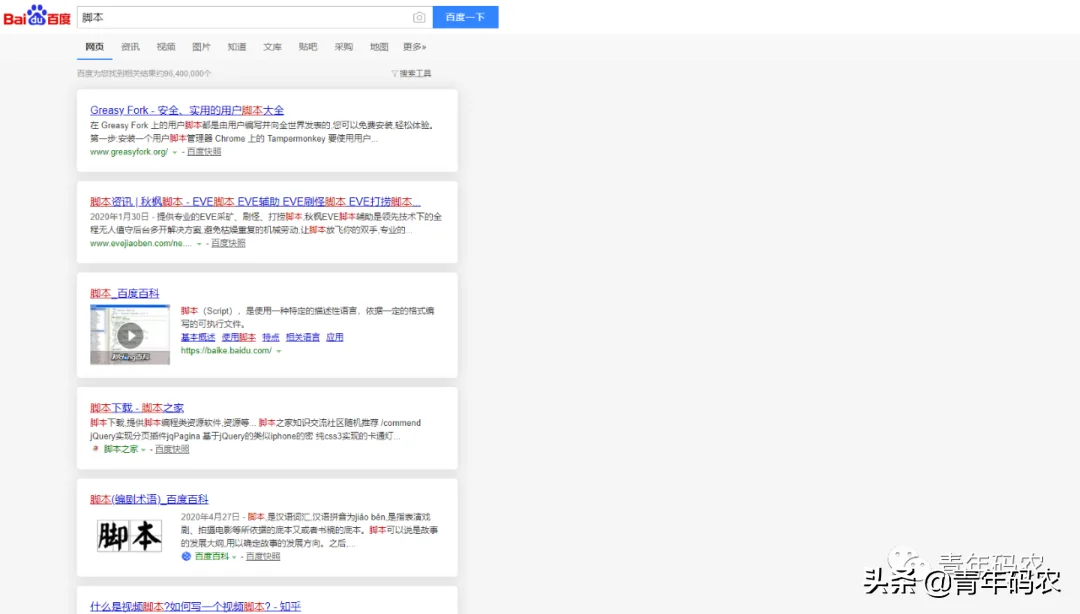
Task: Switch to the 资讯 tab
Action: click(130, 47)
